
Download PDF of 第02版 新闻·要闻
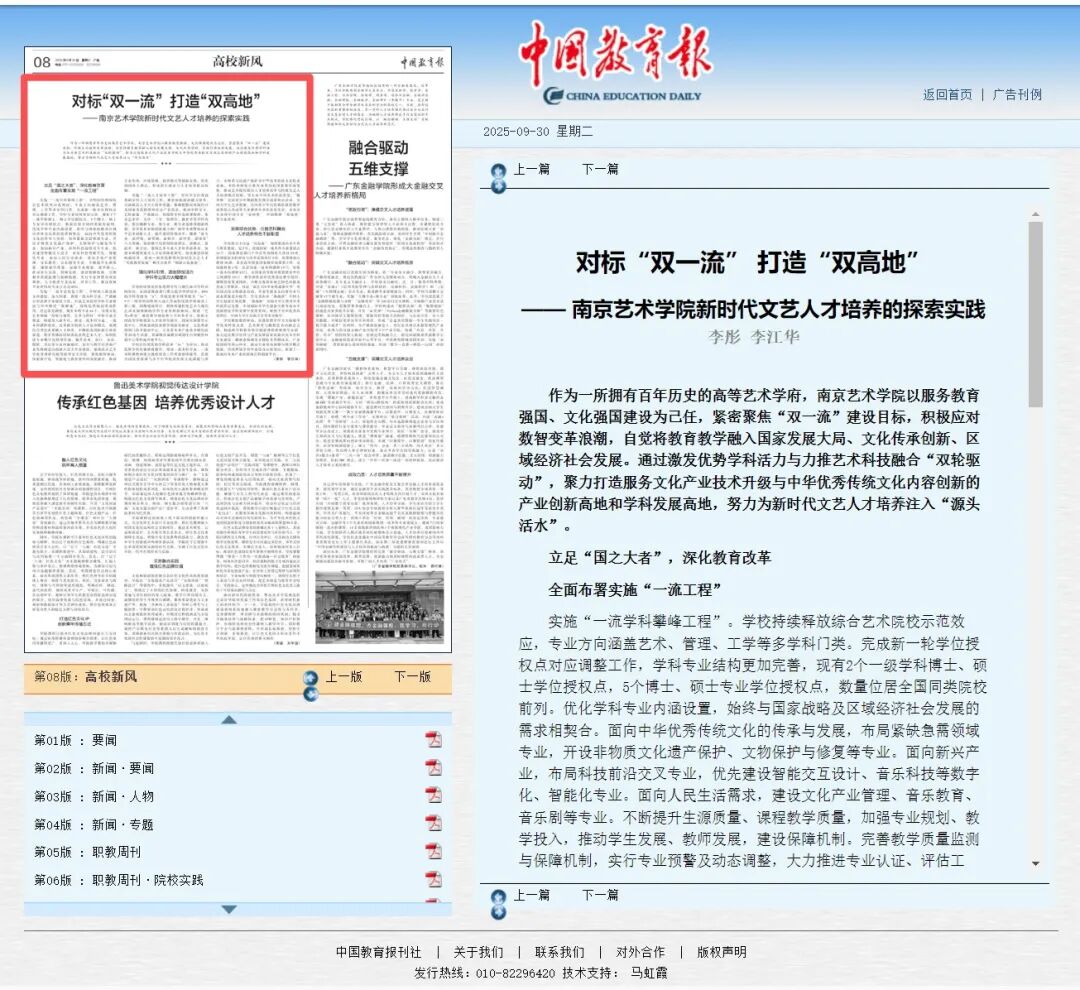pos(433,768)
